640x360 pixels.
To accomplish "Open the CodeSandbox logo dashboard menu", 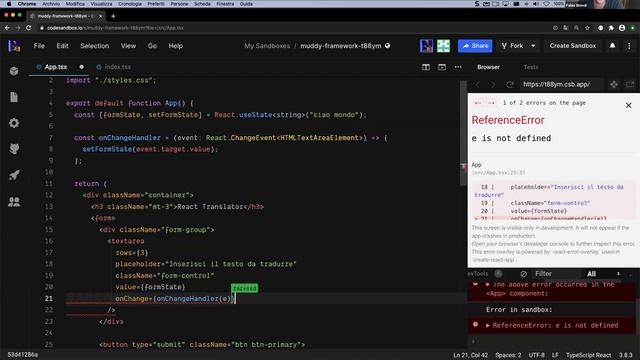I will [x=14, y=46].
